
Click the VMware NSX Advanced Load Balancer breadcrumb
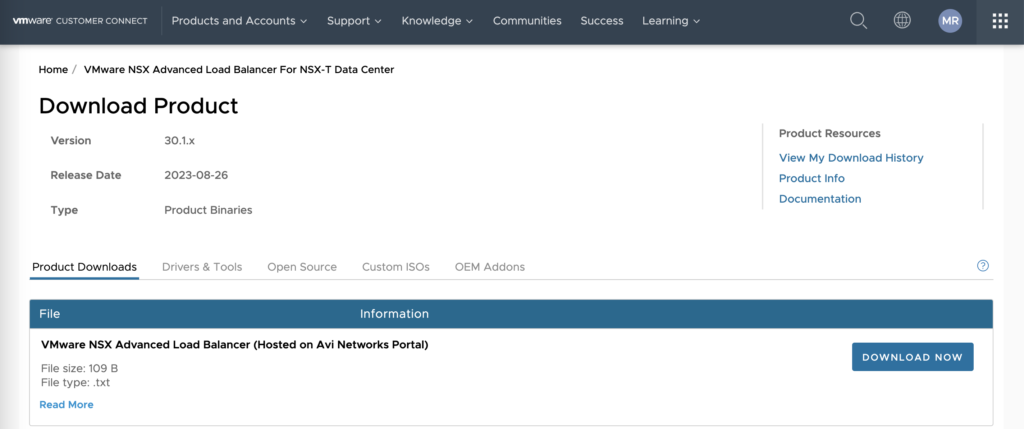coord(239,69)
